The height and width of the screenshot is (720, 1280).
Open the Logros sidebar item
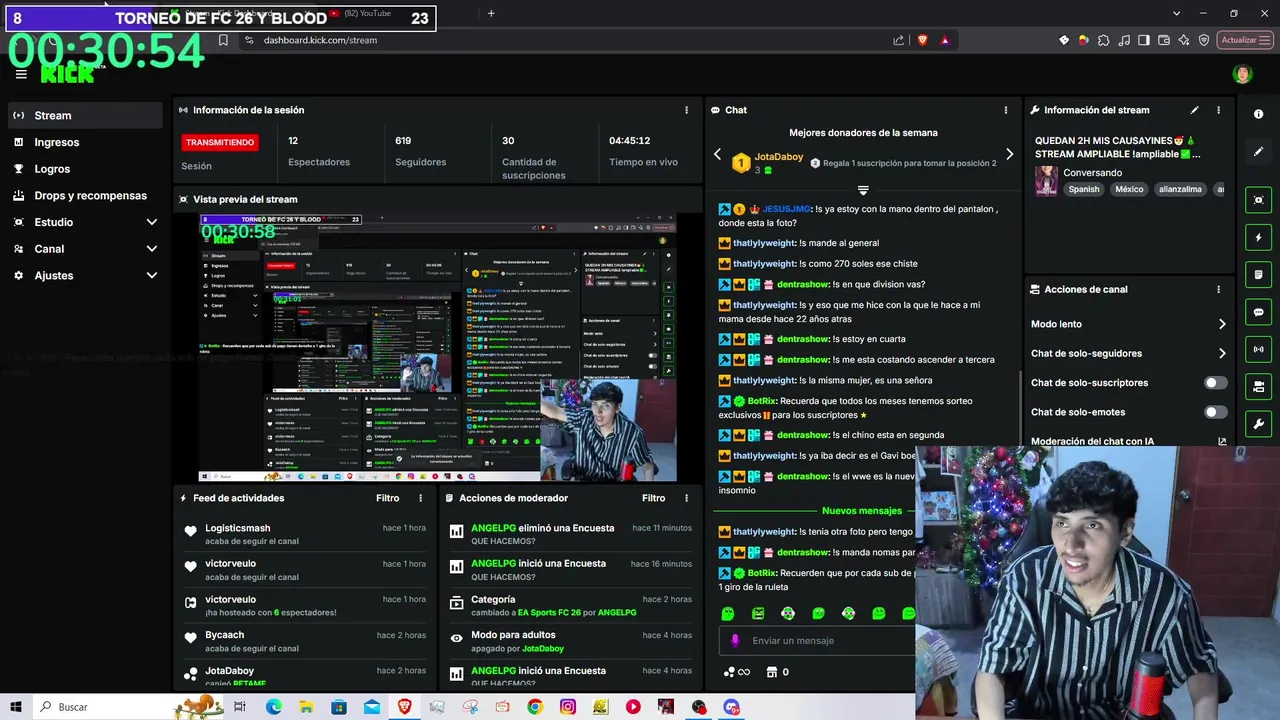coord(84,169)
